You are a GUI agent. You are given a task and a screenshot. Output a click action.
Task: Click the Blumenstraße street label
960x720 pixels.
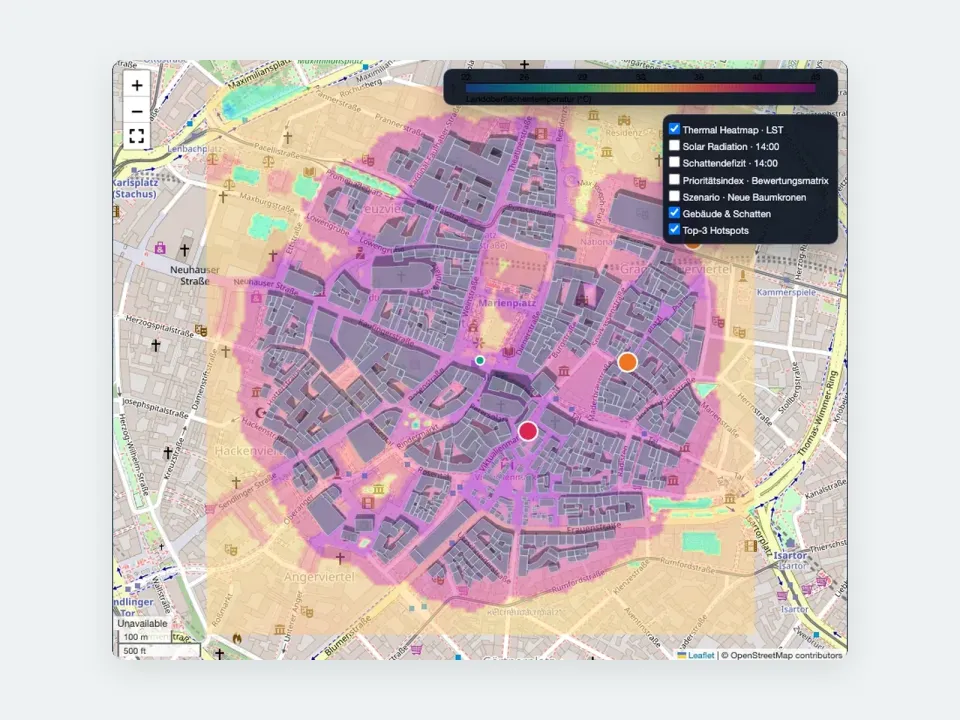click(347, 637)
